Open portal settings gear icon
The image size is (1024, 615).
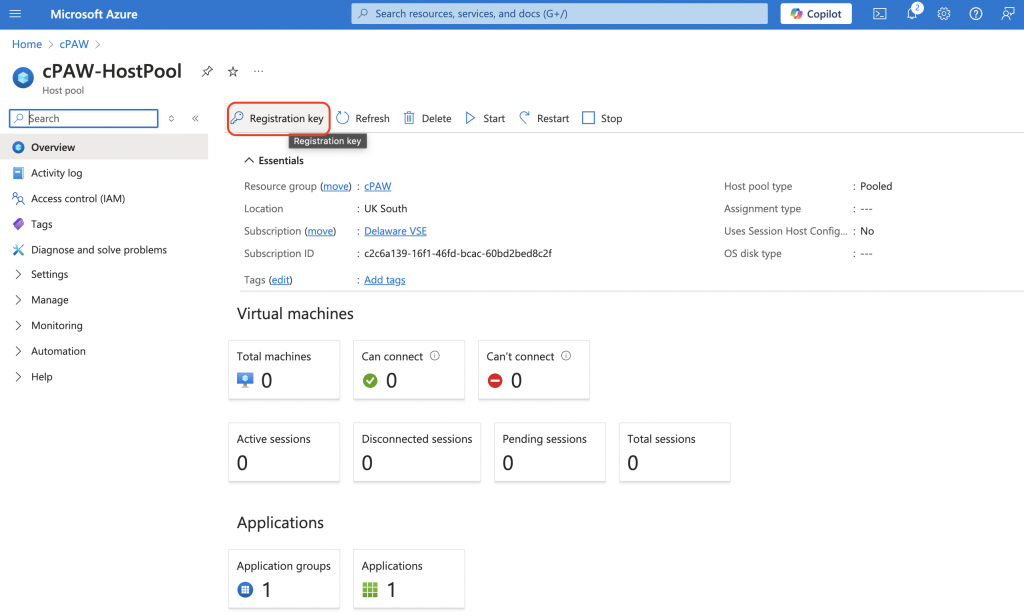[x=944, y=14]
